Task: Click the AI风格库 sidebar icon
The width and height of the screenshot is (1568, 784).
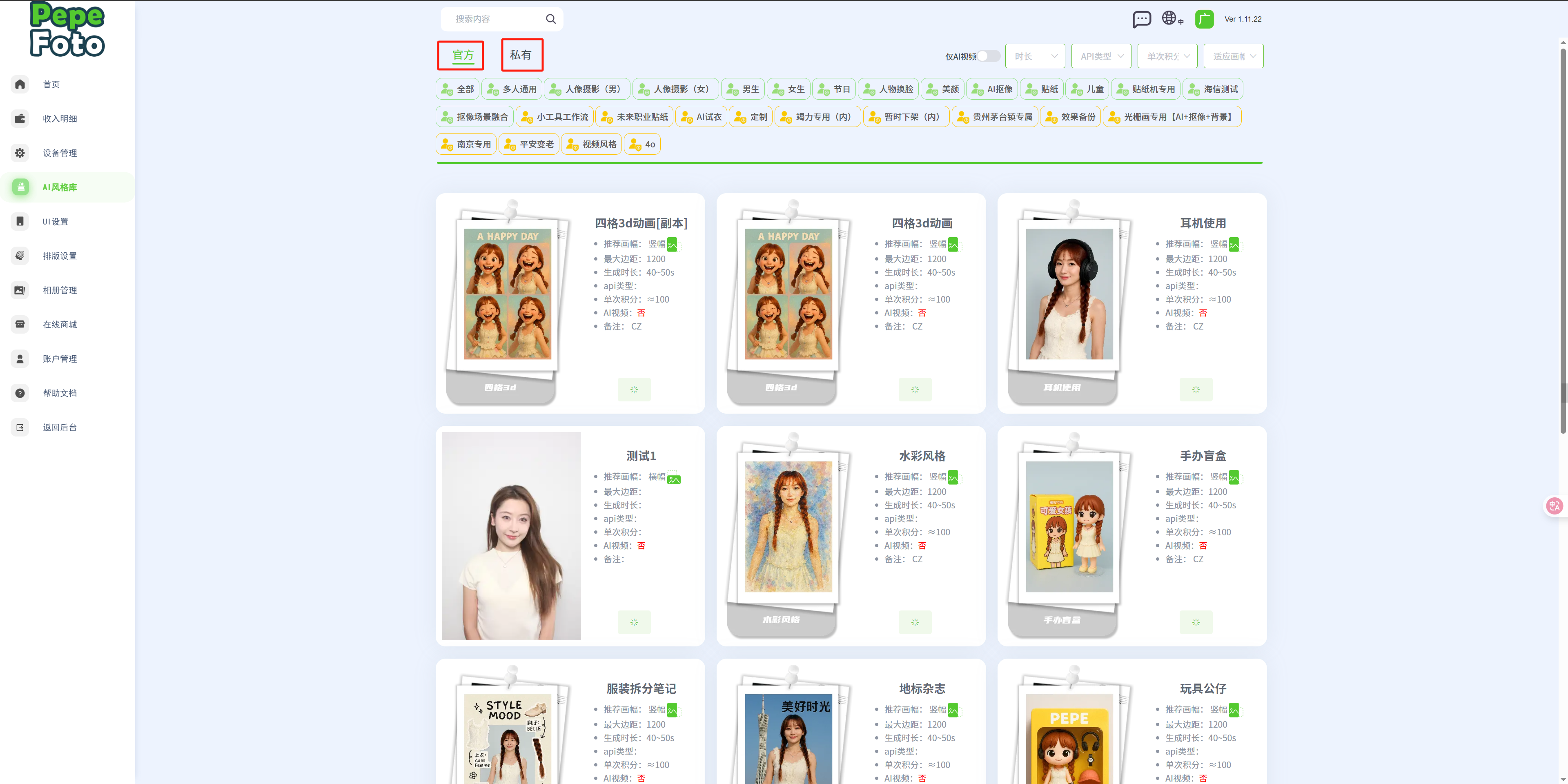Action: pyautogui.click(x=20, y=187)
